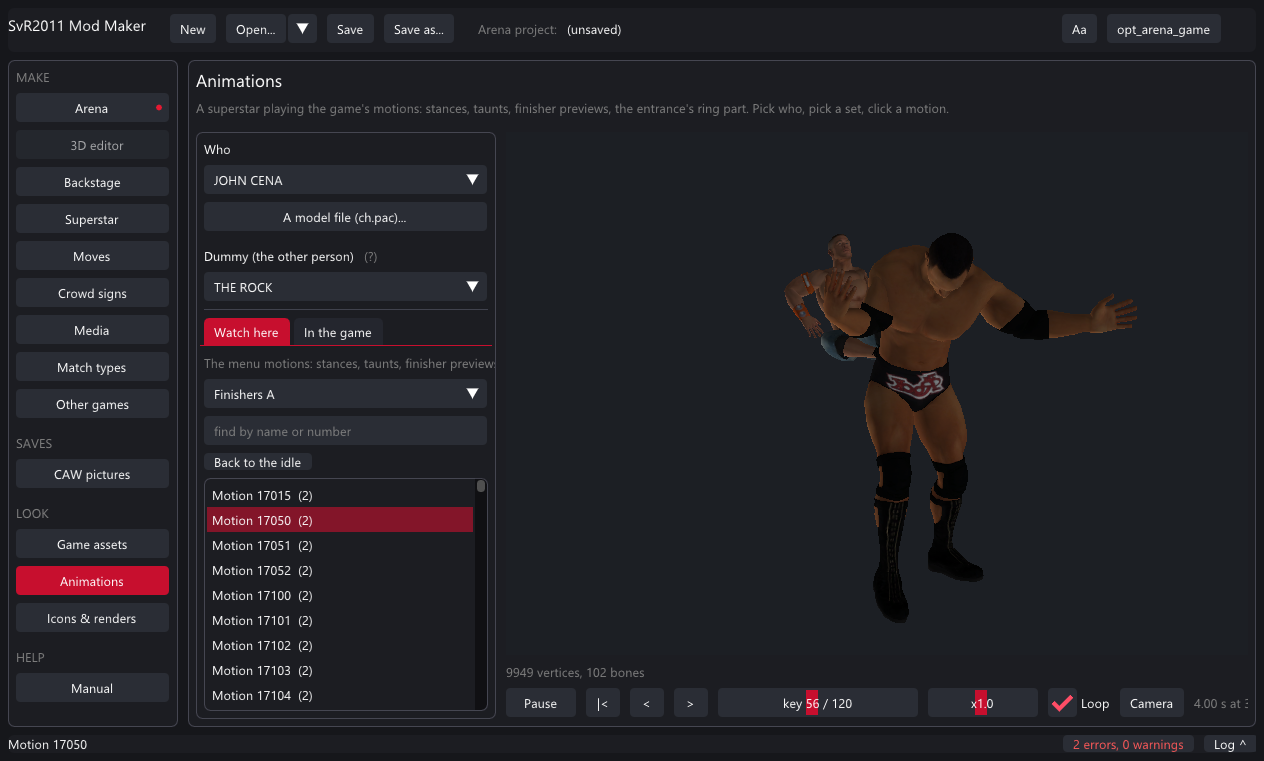This screenshot has width=1264, height=761.
Task: Open the Backstage section
Action: 92,182
